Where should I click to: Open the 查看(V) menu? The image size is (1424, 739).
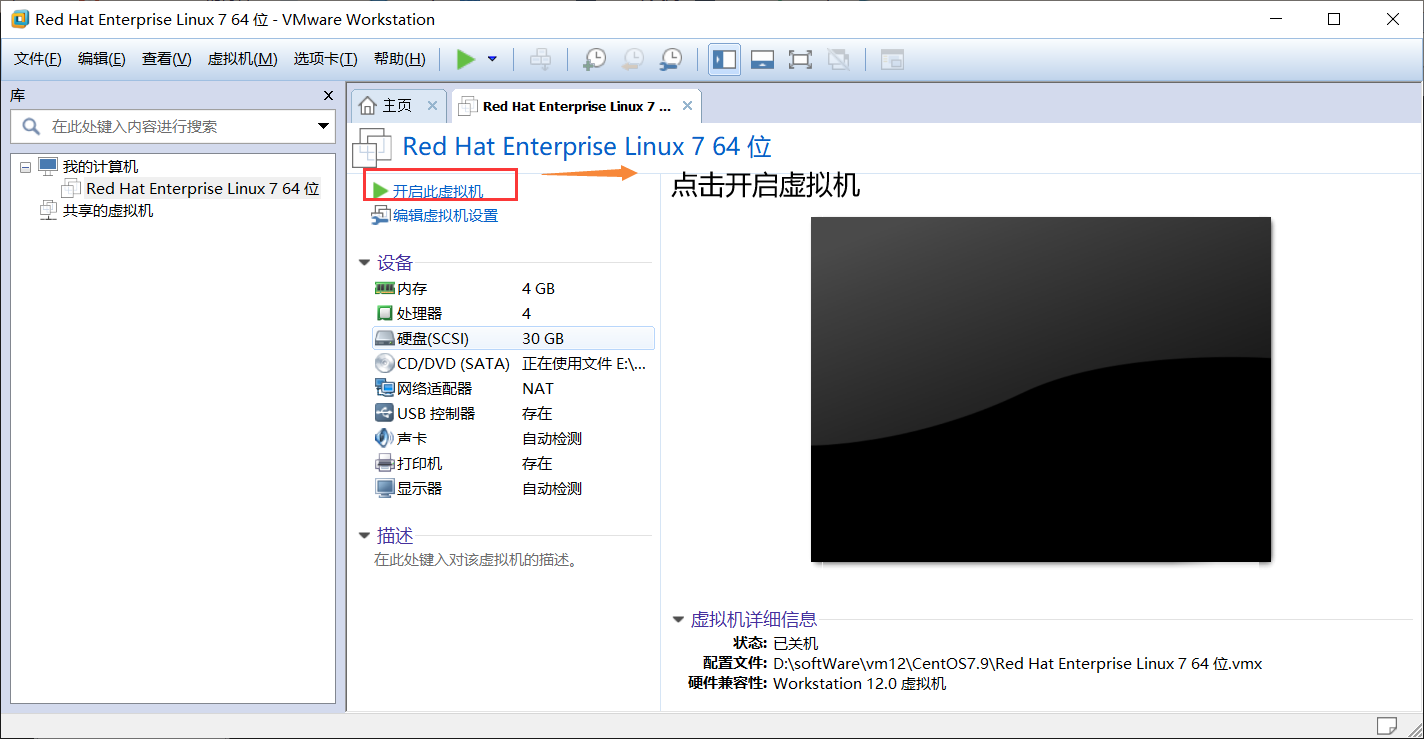tap(166, 59)
